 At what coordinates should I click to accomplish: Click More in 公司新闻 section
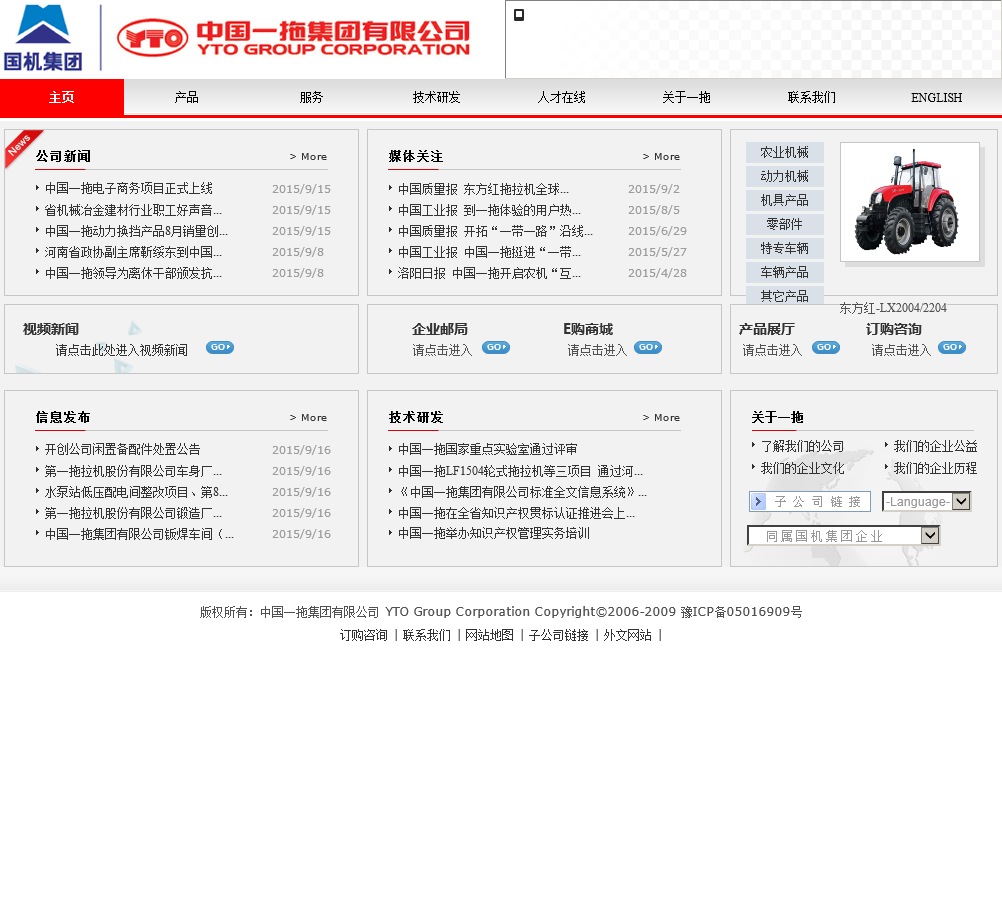308,157
